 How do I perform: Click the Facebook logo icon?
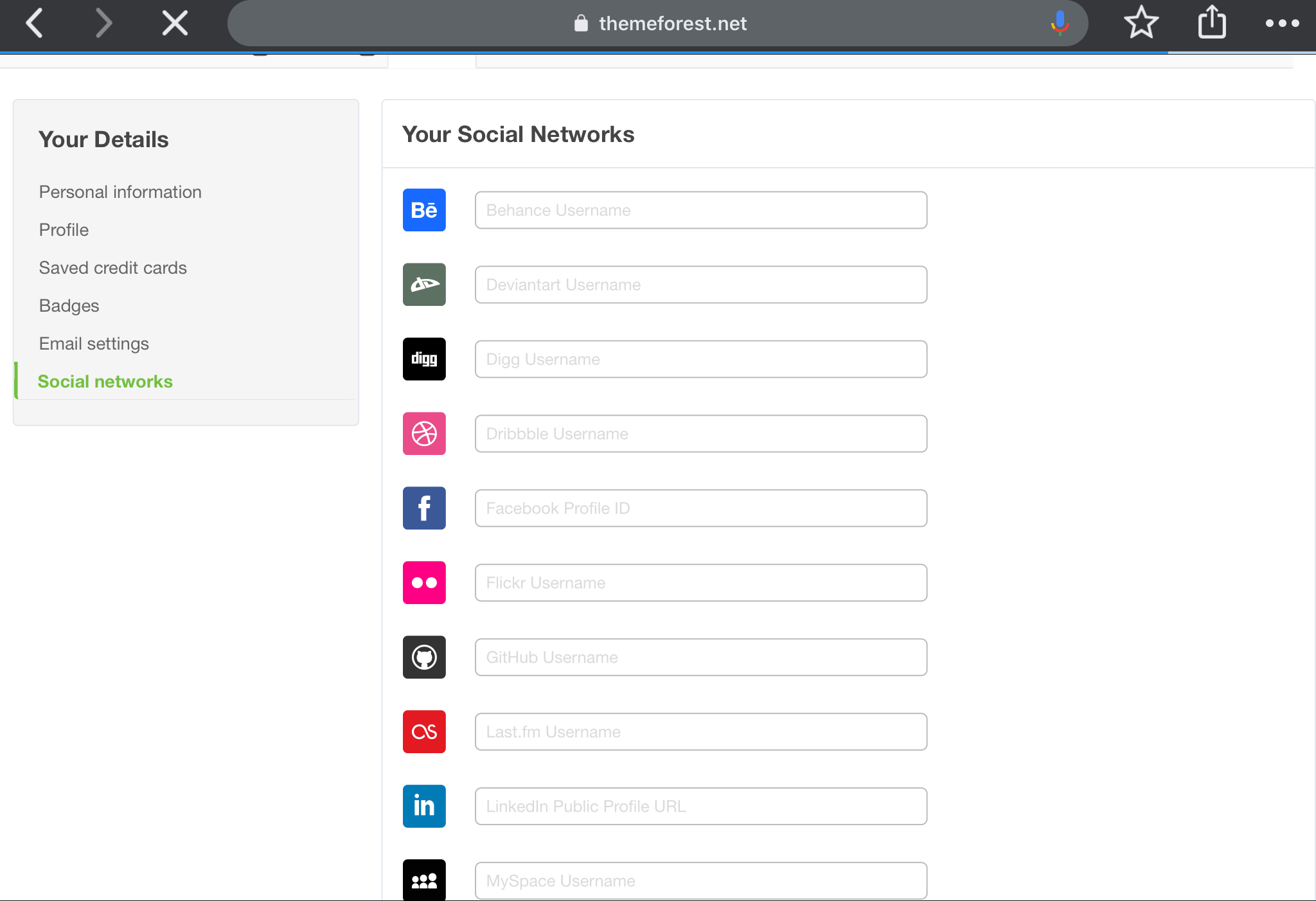tap(424, 508)
